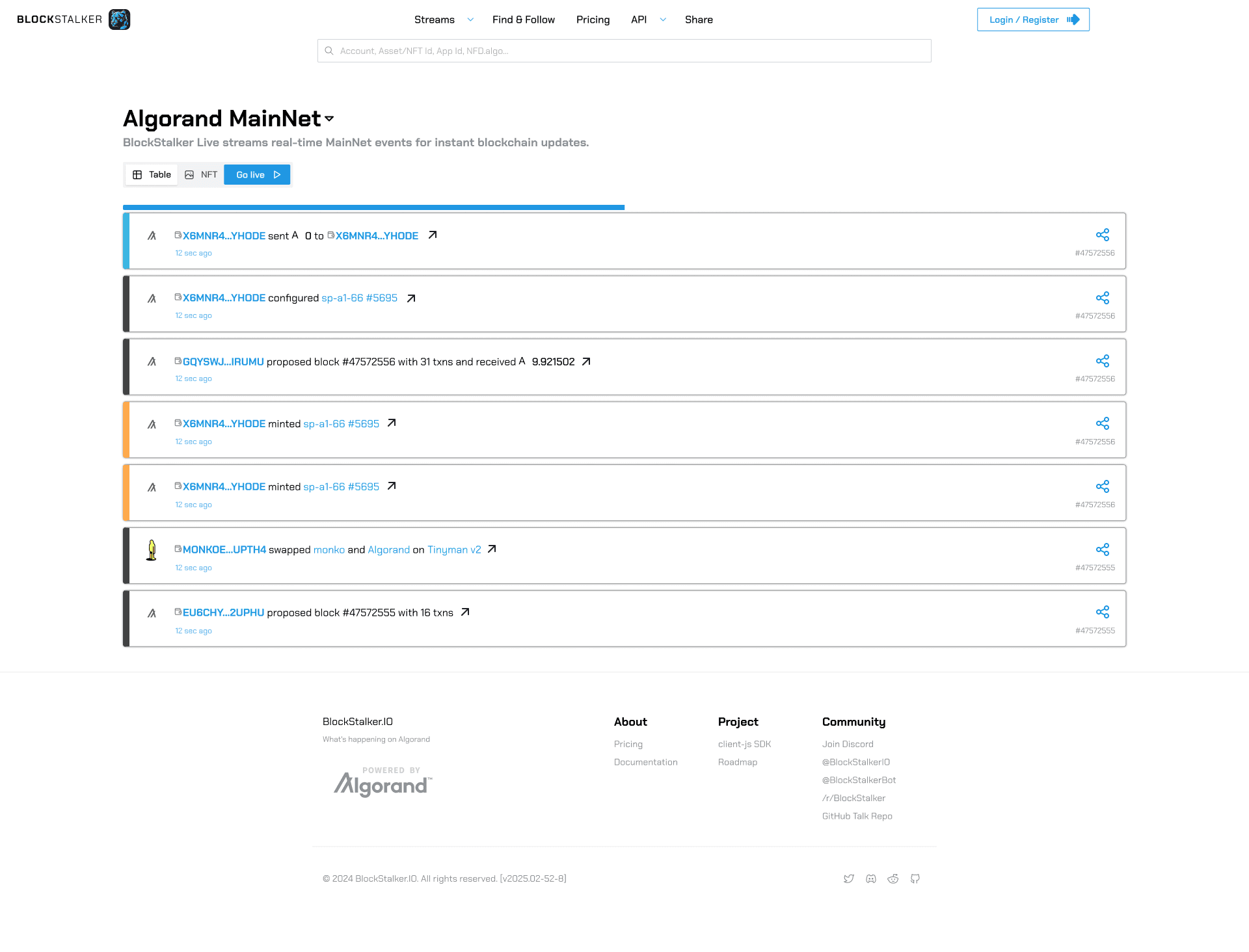The width and height of the screenshot is (1249, 952).
Task: Click the search magnifier icon
Action: point(329,51)
